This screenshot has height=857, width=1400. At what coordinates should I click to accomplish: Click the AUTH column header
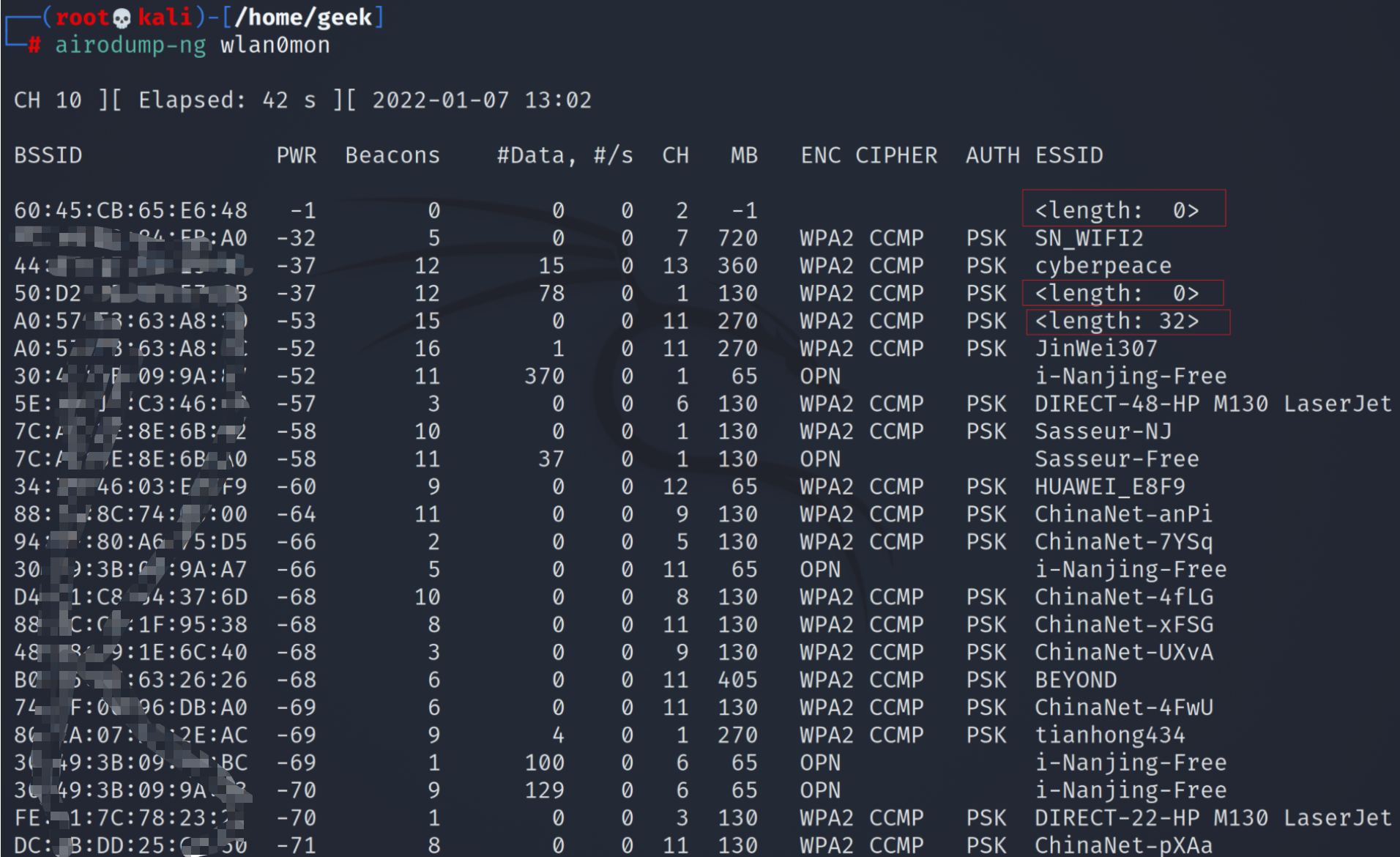pos(993,155)
